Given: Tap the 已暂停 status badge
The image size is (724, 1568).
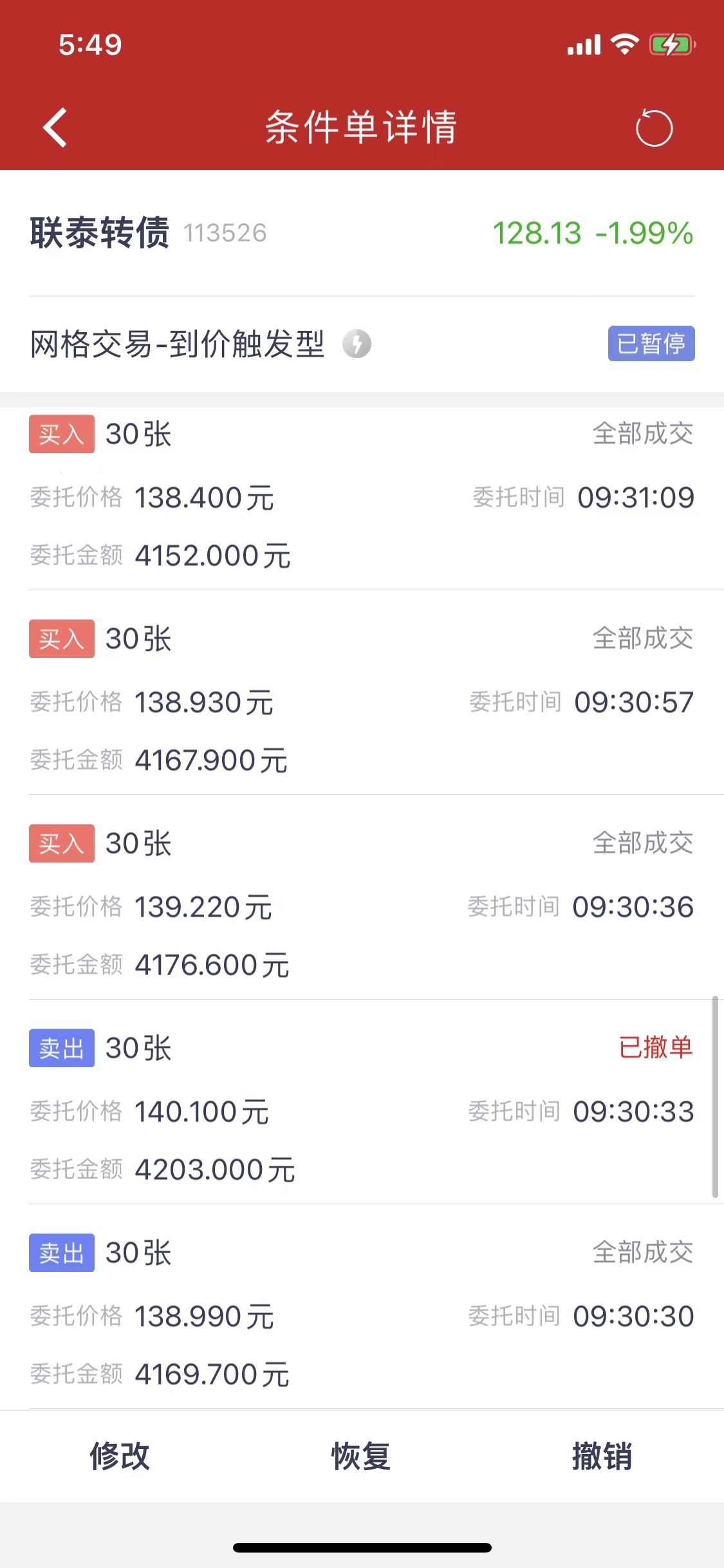Looking at the screenshot, I should pyautogui.click(x=651, y=343).
